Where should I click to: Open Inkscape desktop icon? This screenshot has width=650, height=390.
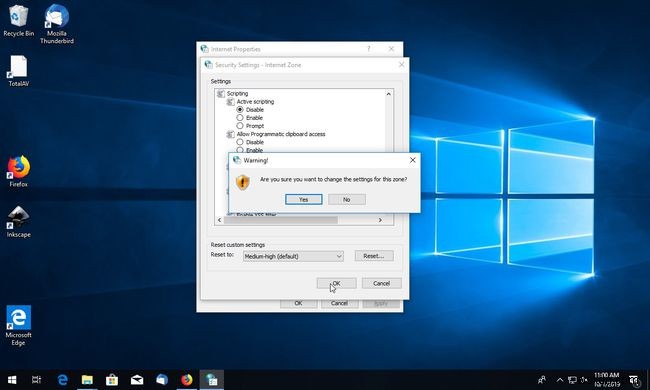tap(18, 222)
